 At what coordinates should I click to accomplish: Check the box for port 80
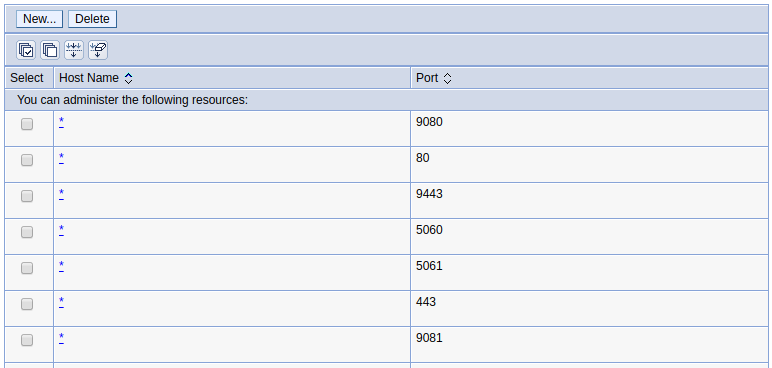click(x=27, y=160)
